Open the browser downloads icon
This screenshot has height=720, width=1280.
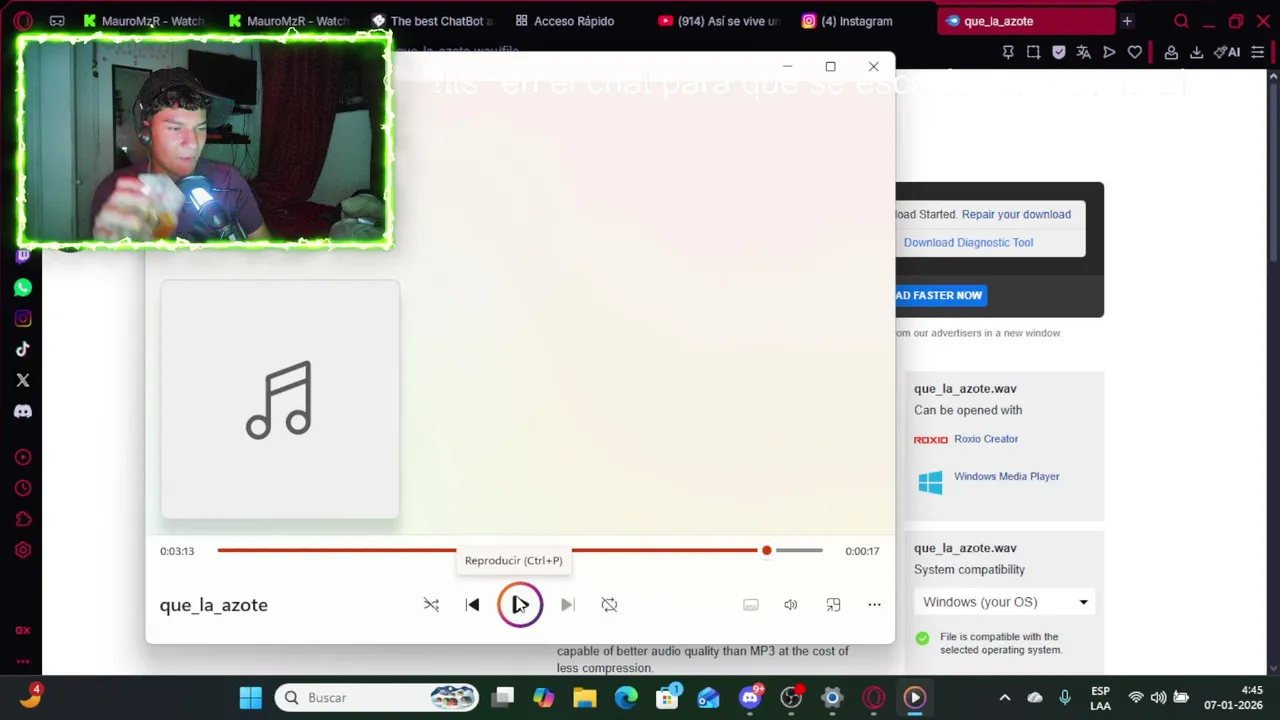tap(1196, 52)
